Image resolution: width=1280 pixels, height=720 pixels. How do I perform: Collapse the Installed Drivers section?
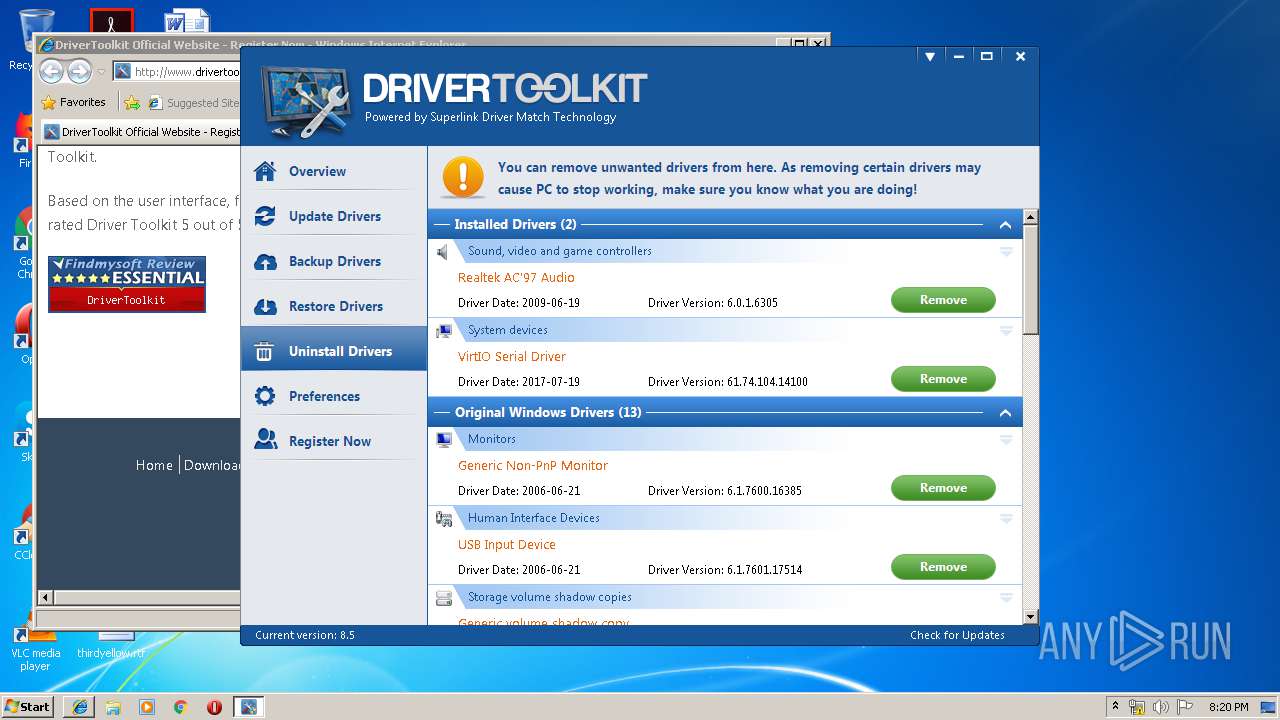tap(1005, 225)
